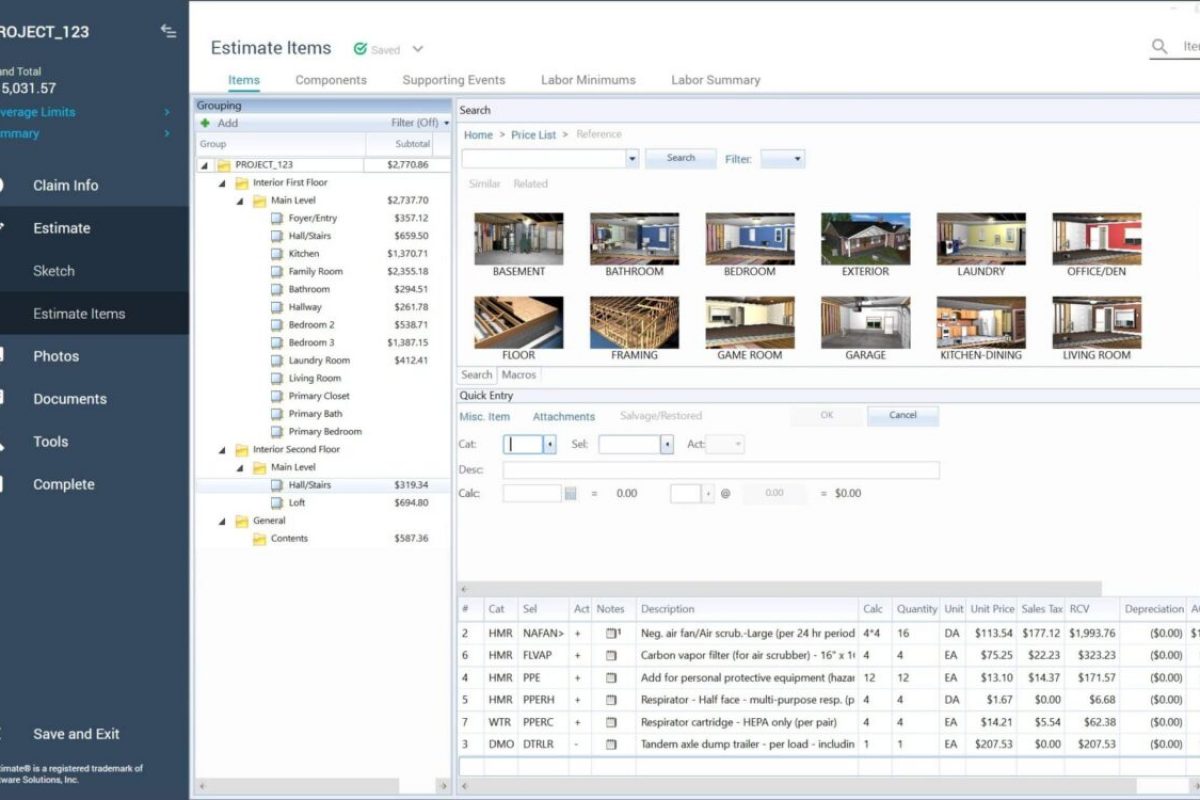Click the magnifier search icon at top right
The height and width of the screenshot is (800, 1200).
(x=1160, y=47)
